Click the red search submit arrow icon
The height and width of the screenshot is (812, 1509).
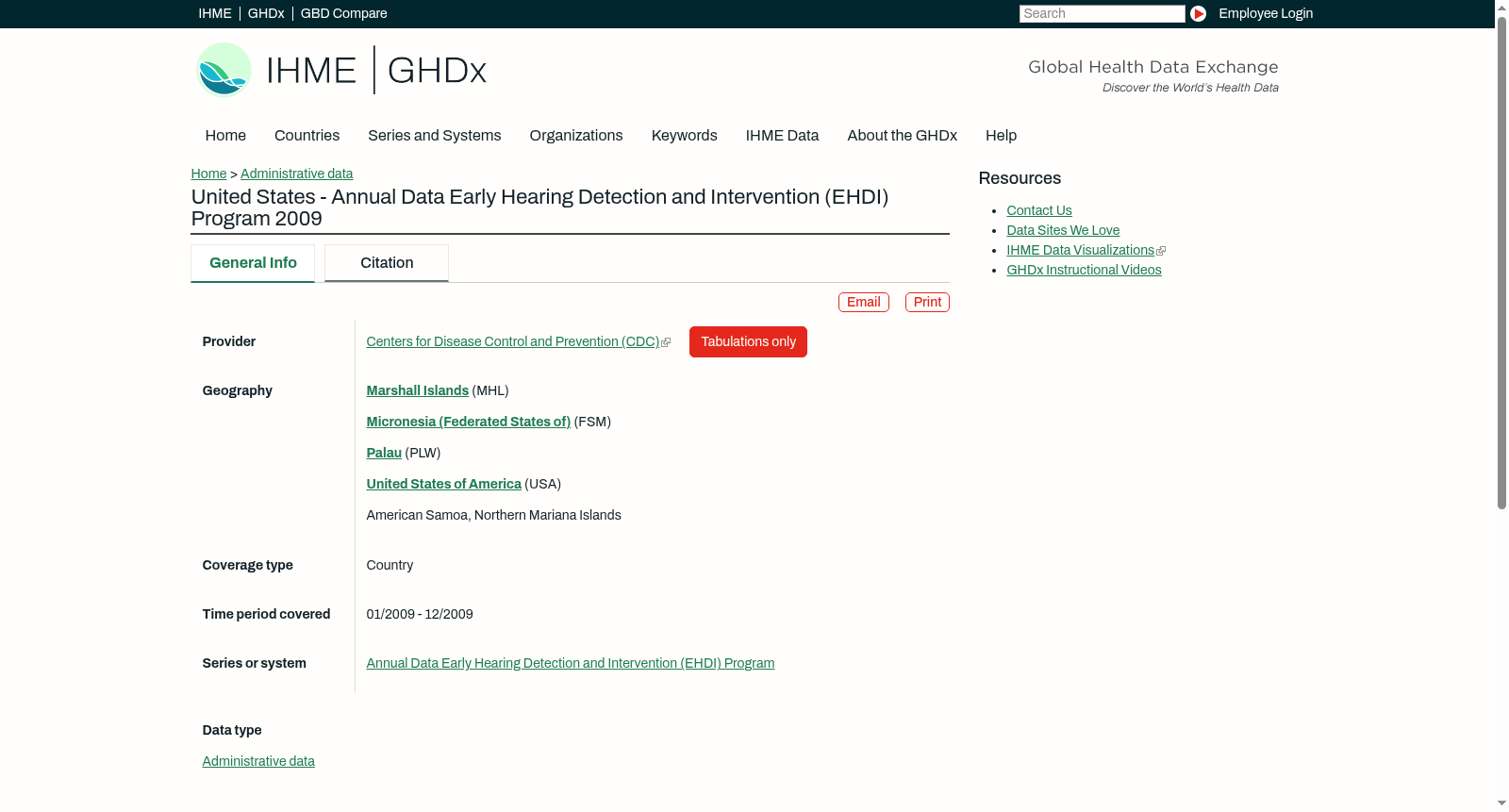coord(1198,13)
